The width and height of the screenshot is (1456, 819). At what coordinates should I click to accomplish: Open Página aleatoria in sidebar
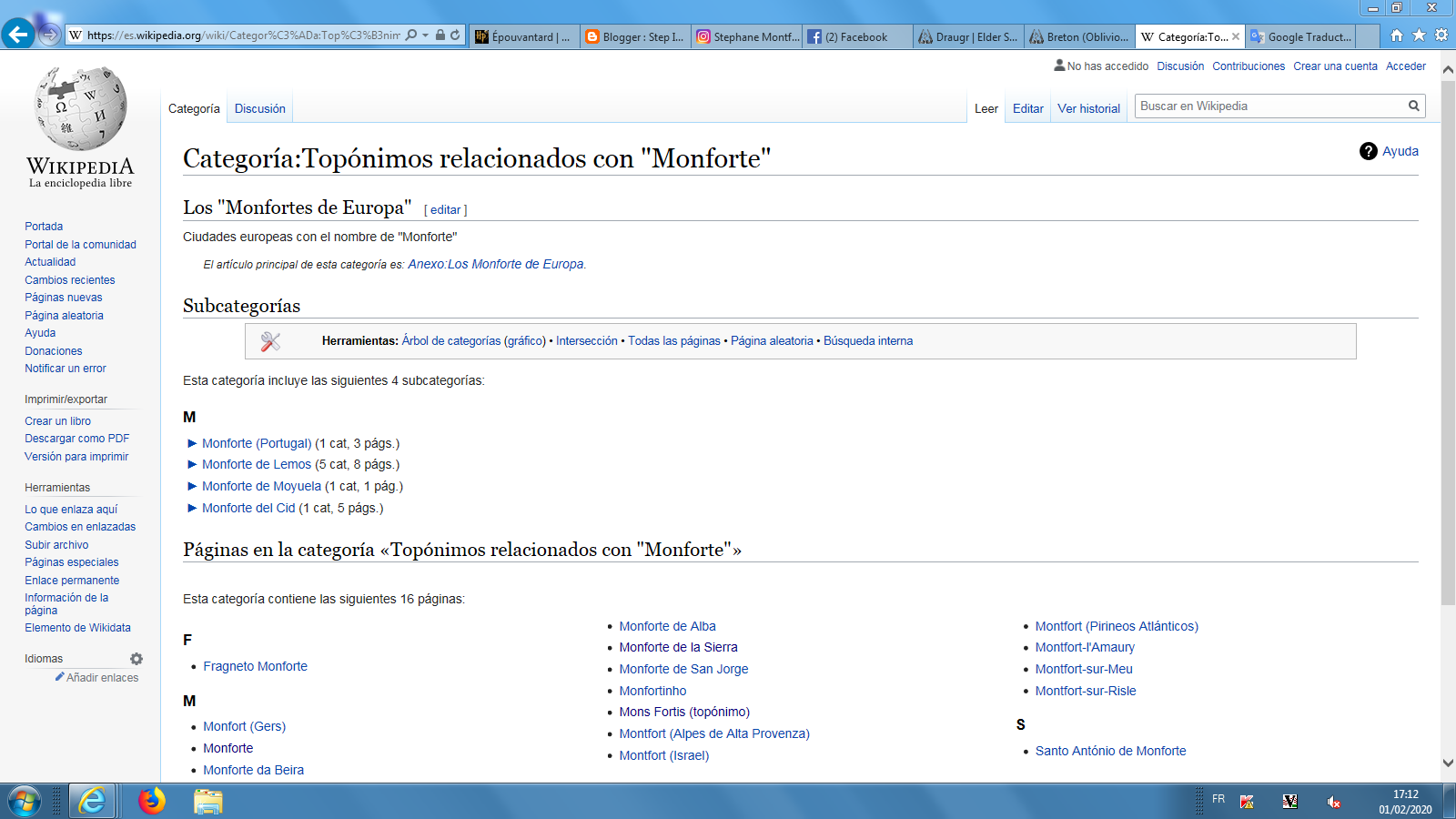point(64,316)
